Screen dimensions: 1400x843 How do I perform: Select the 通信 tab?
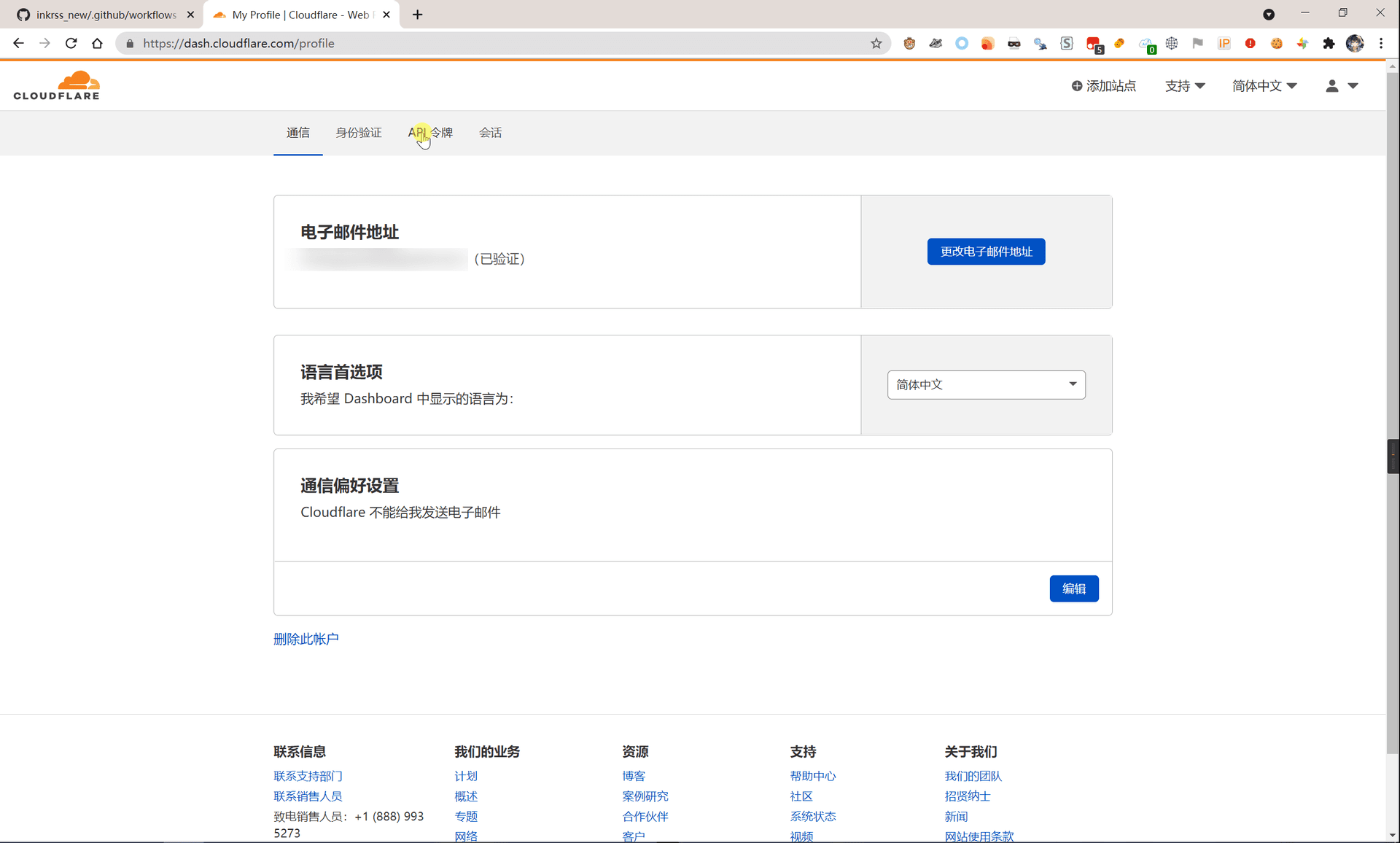pyautogui.click(x=297, y=133)
